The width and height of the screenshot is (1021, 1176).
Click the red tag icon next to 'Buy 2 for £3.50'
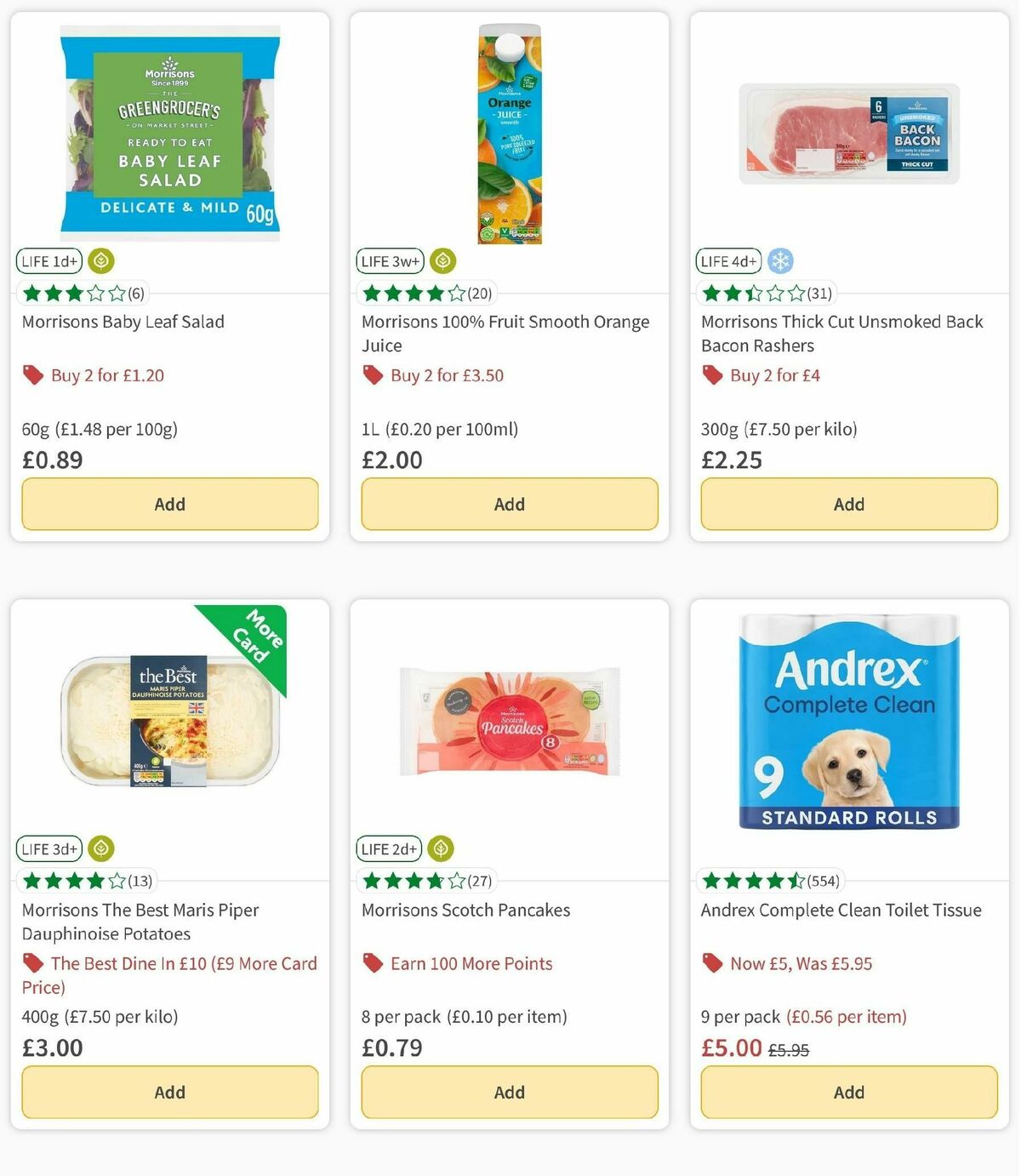[x=372, y=374]
